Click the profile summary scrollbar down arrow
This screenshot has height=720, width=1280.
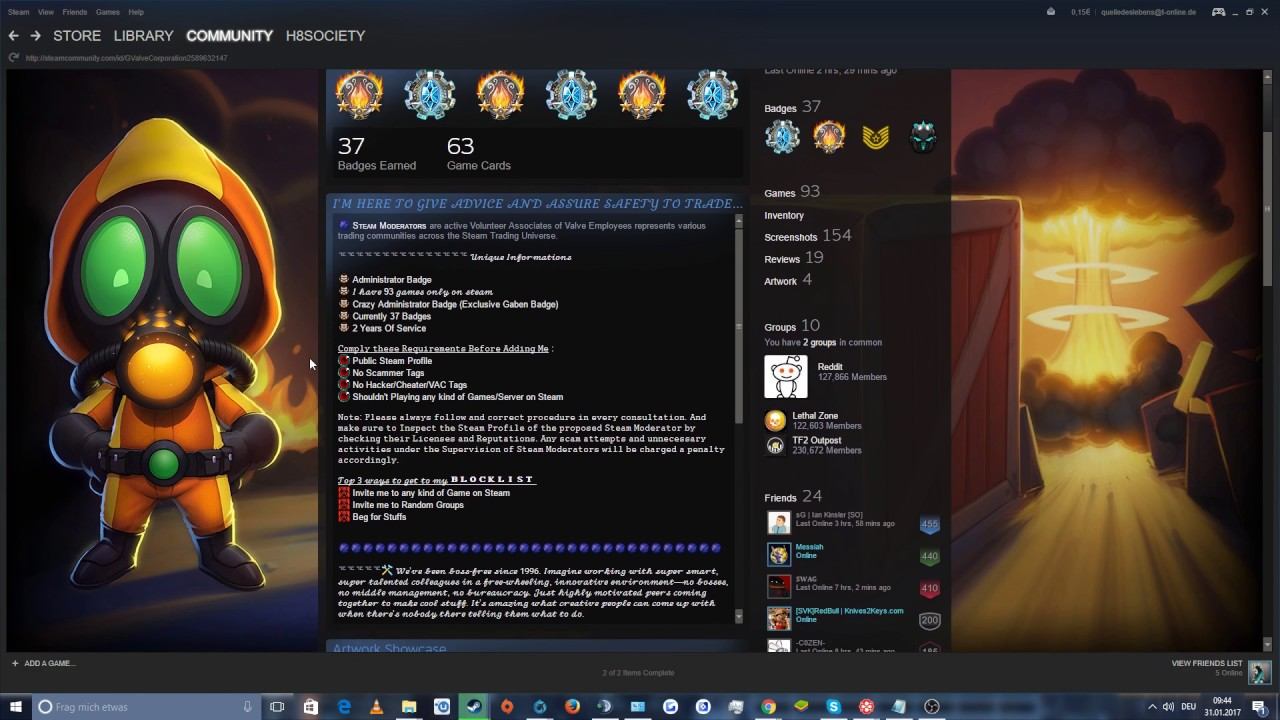point(739,617)
